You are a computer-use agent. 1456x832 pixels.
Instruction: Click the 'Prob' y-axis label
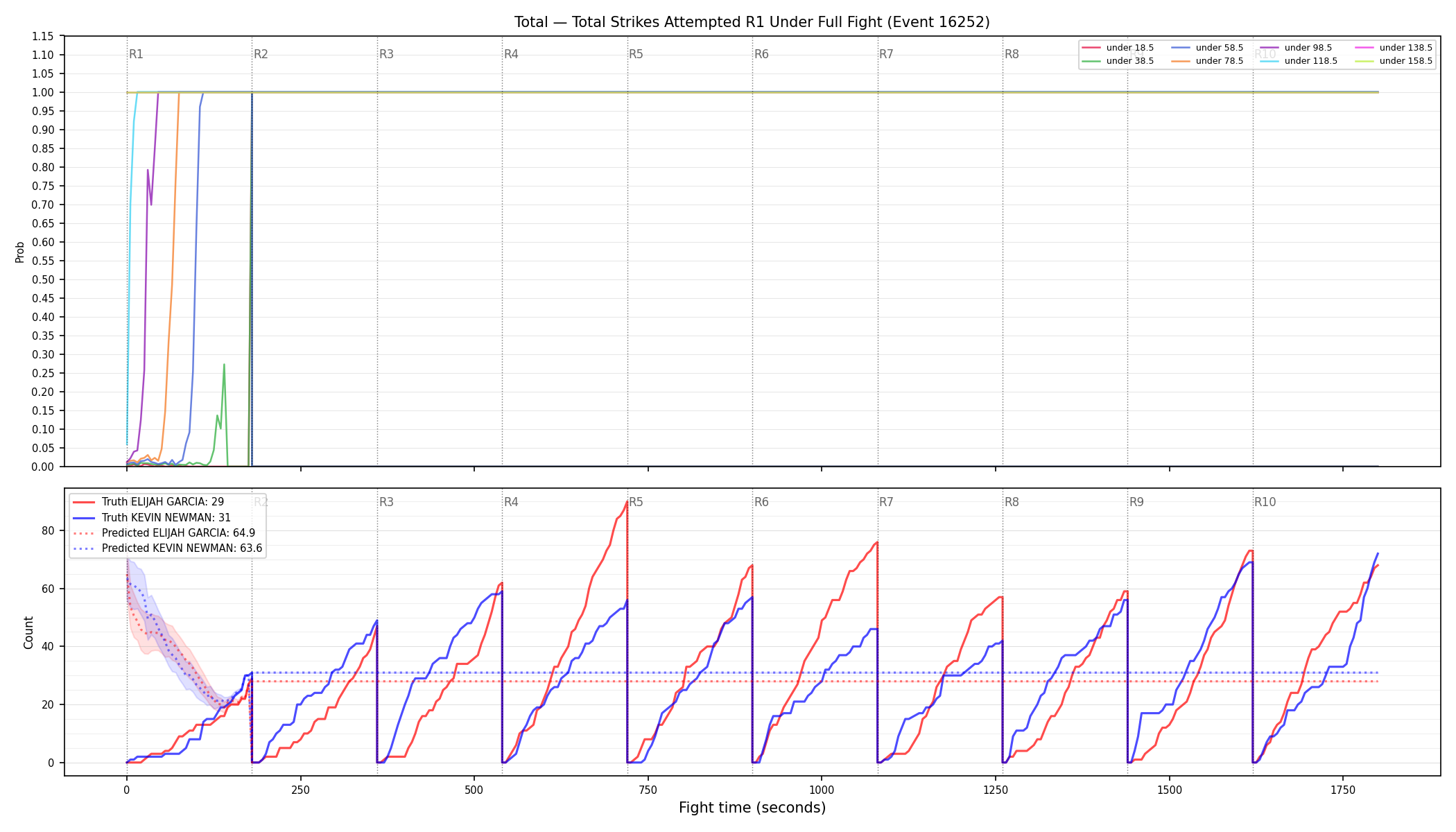coord(19,252)
